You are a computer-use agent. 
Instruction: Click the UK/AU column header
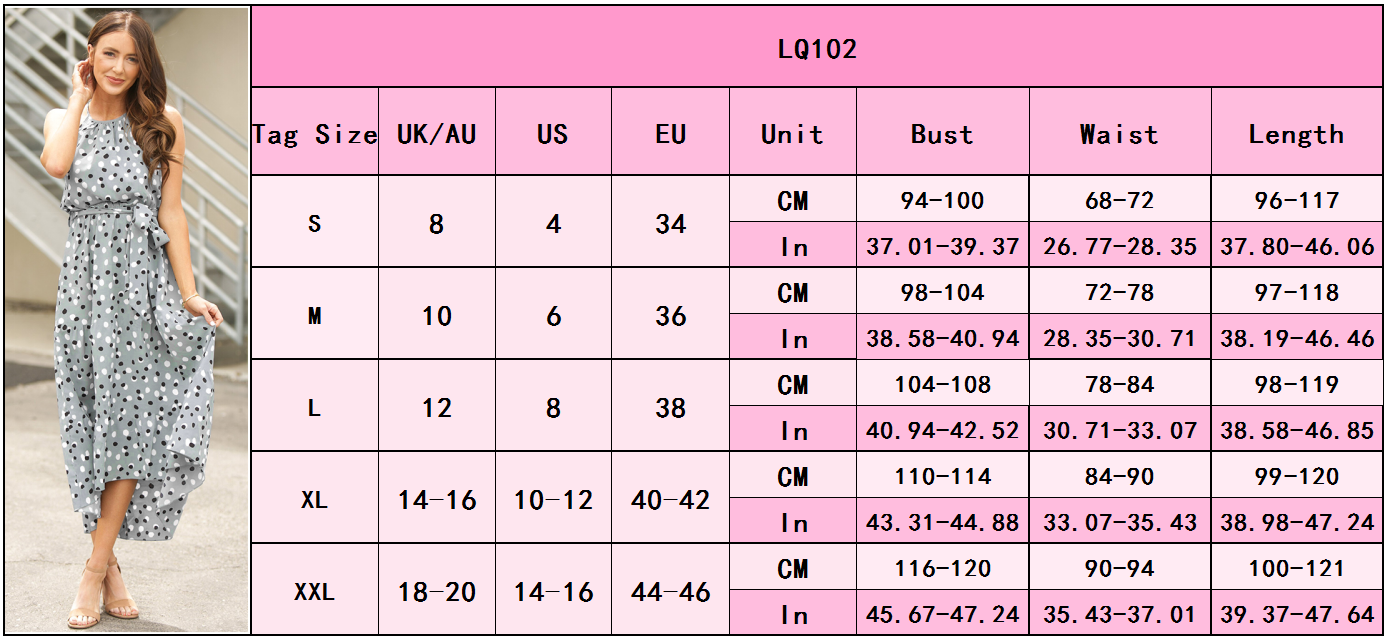[436, 134]
